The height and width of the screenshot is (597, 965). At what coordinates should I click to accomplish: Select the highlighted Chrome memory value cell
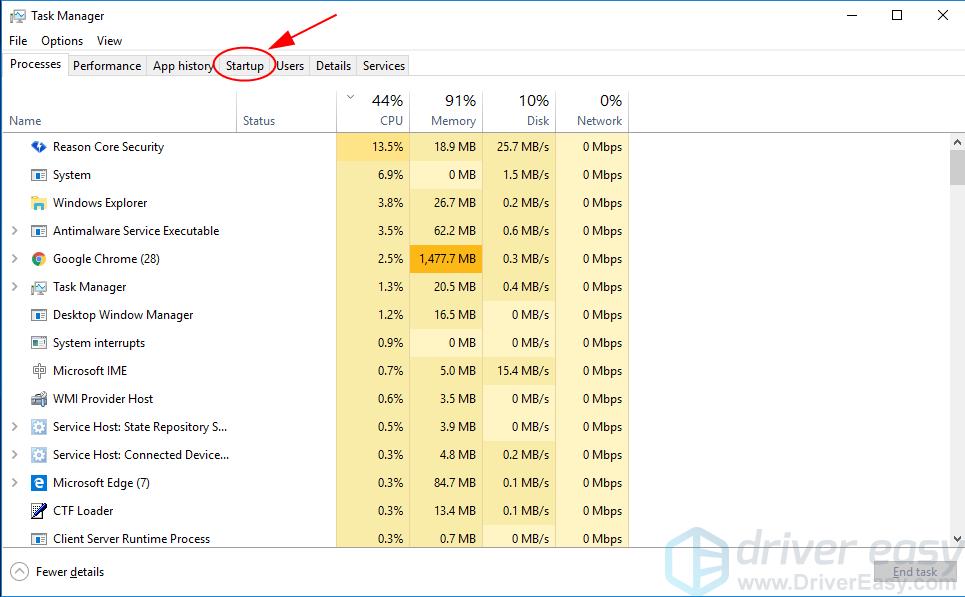pyautogui.click(x=447, y=259)
